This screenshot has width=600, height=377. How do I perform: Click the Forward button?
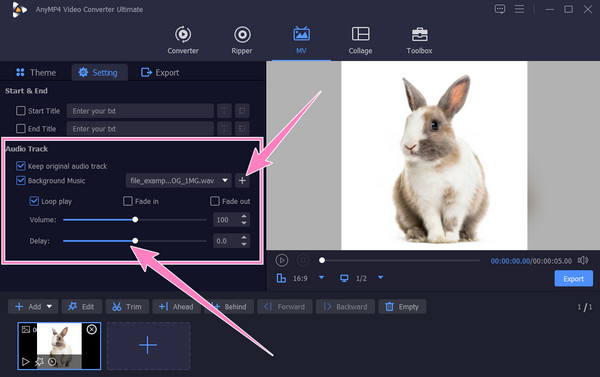[285, 307]
